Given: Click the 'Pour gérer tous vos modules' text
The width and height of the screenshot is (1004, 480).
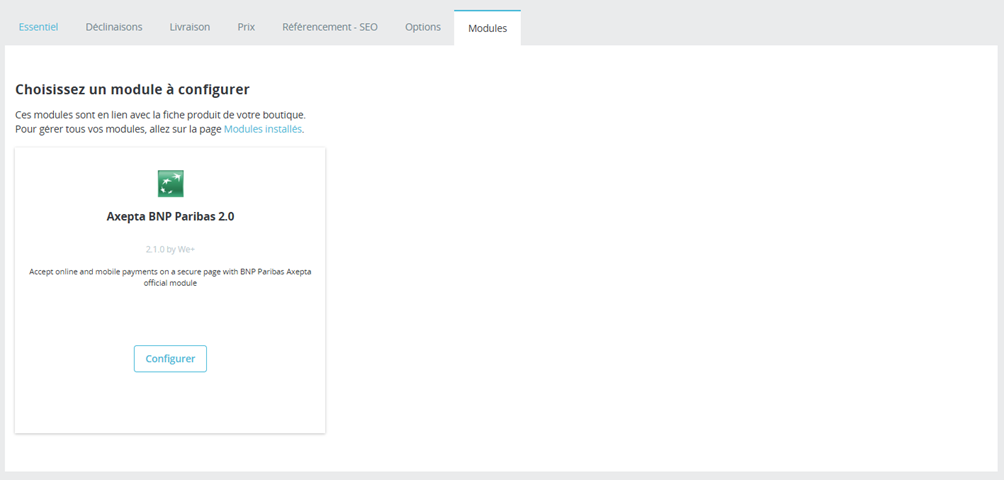Looking at the screenshot, I should pos(118,129).
